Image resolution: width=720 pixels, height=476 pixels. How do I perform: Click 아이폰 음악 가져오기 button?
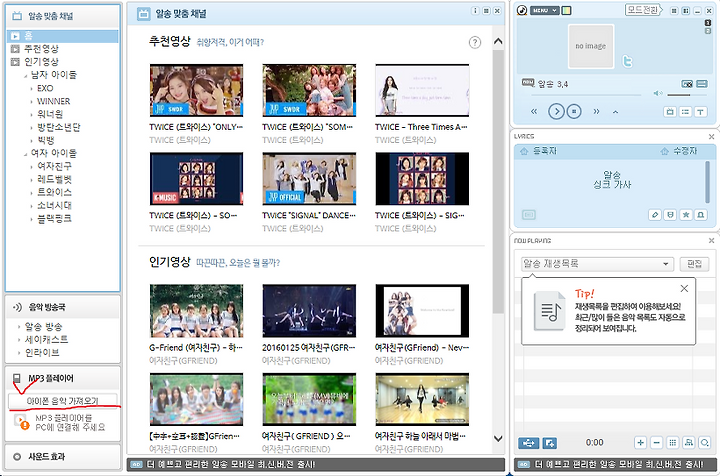coord(63,401)
